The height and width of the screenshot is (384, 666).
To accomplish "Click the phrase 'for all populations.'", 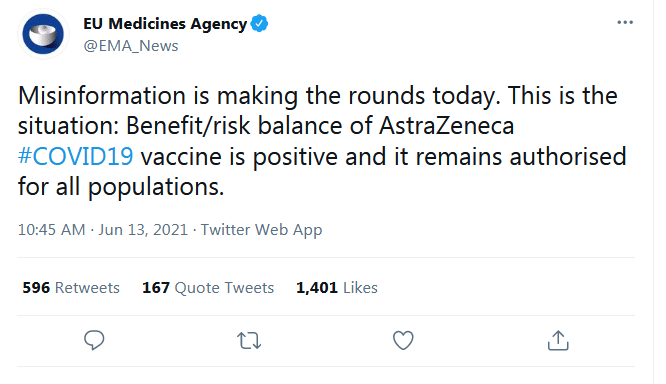I will tap(121, 186).
